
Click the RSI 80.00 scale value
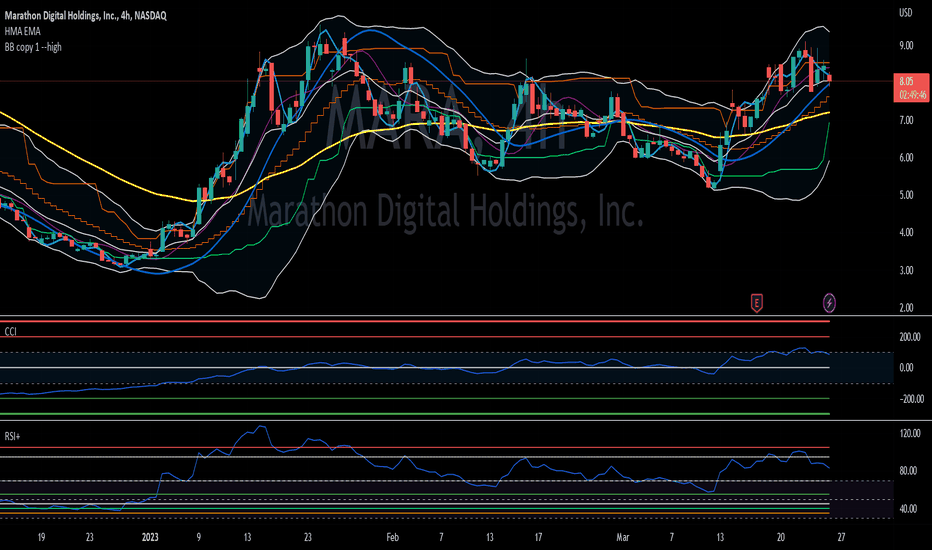908,471
